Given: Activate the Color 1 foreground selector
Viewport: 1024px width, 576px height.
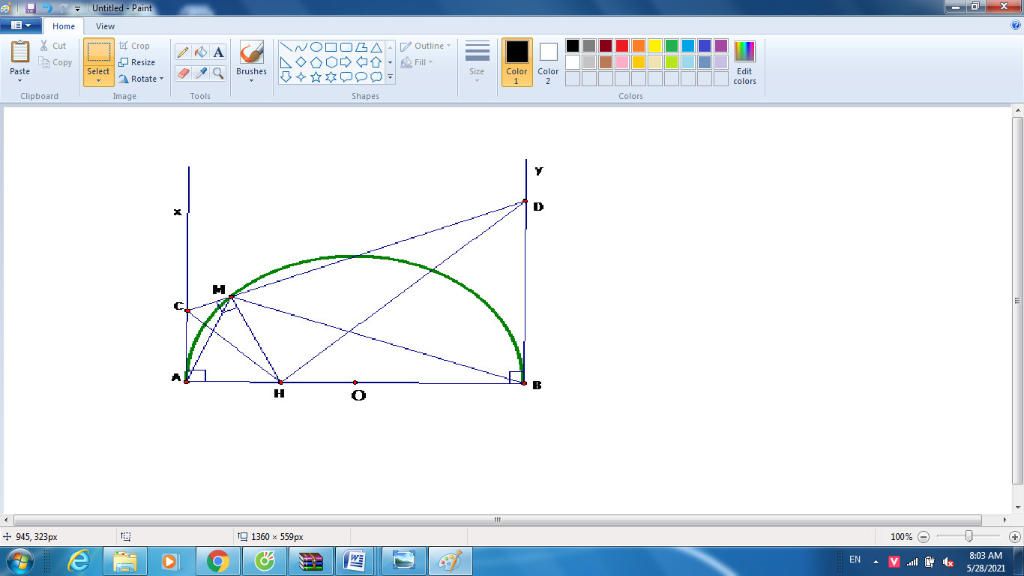Looking at the screenshot, I should [517, 62].
